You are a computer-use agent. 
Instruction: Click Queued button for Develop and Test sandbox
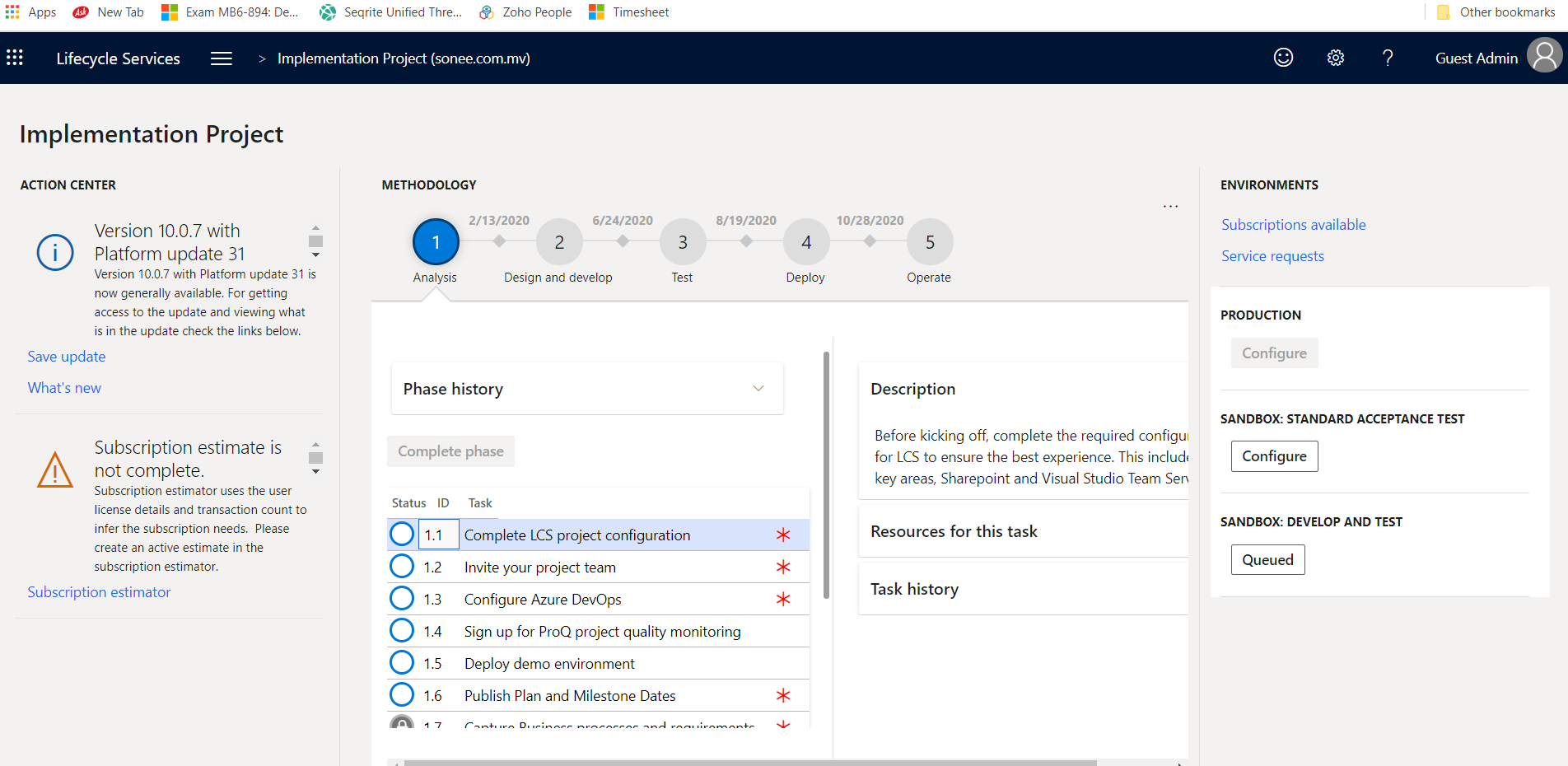coord(1267,560)
